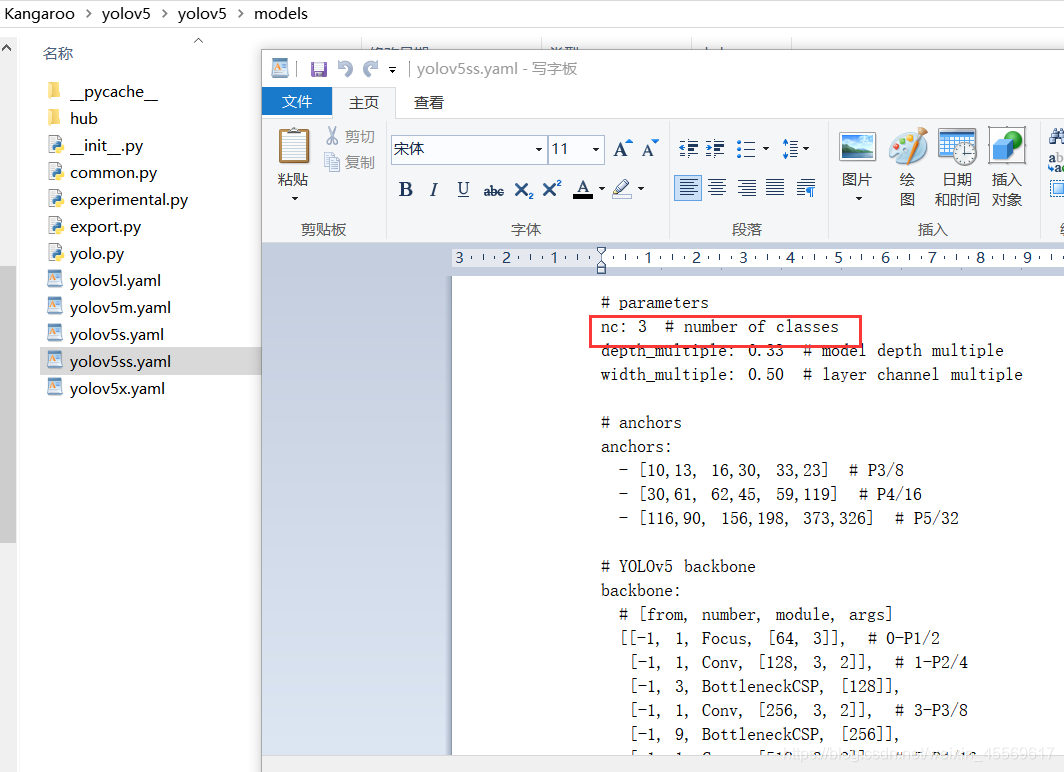Open the font color picker arrow

tap(602, 189)
